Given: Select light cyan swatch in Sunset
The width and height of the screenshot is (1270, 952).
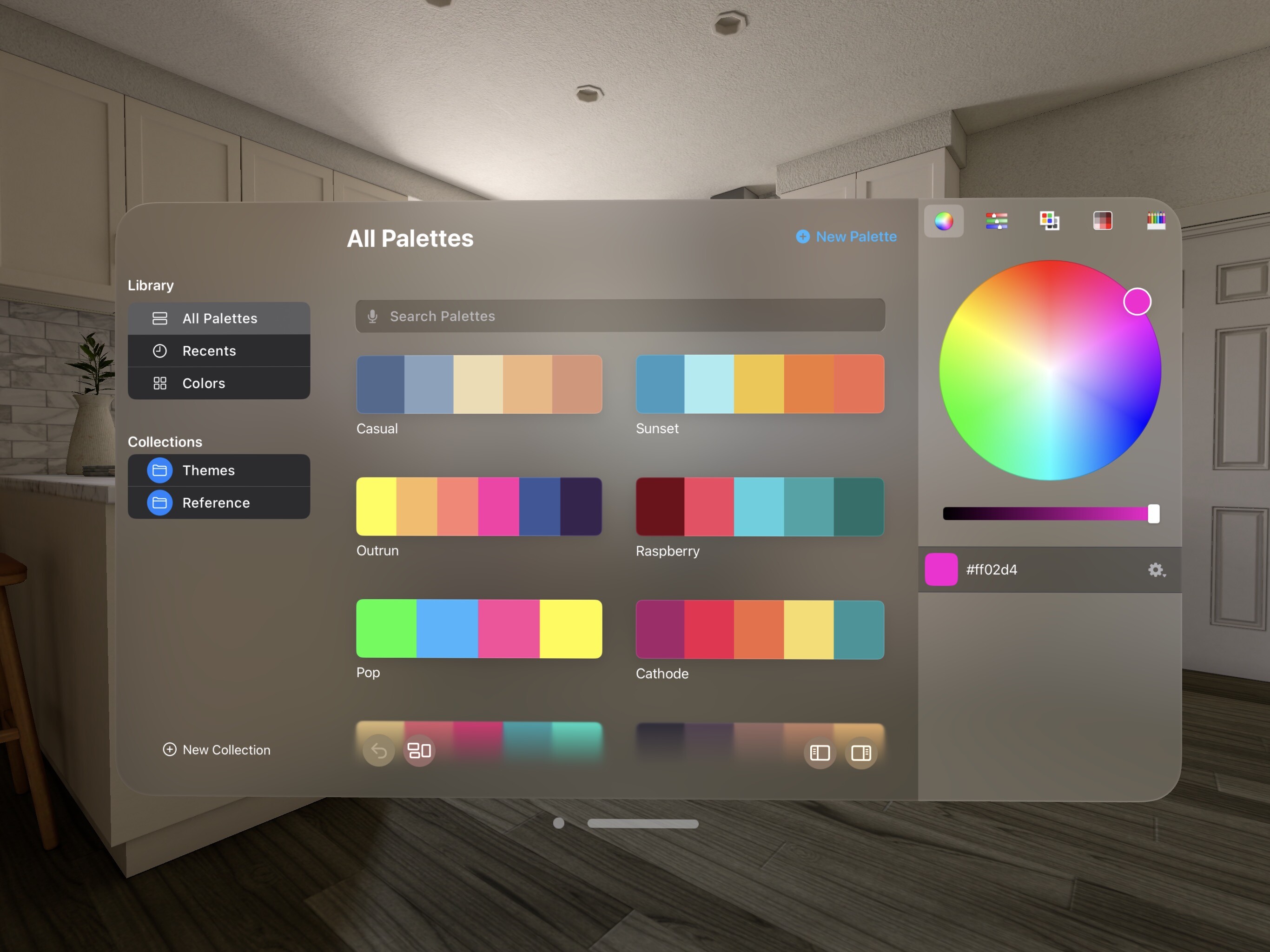Looking at the screenshot, I should pyautogui.click(x=709, y=384).
